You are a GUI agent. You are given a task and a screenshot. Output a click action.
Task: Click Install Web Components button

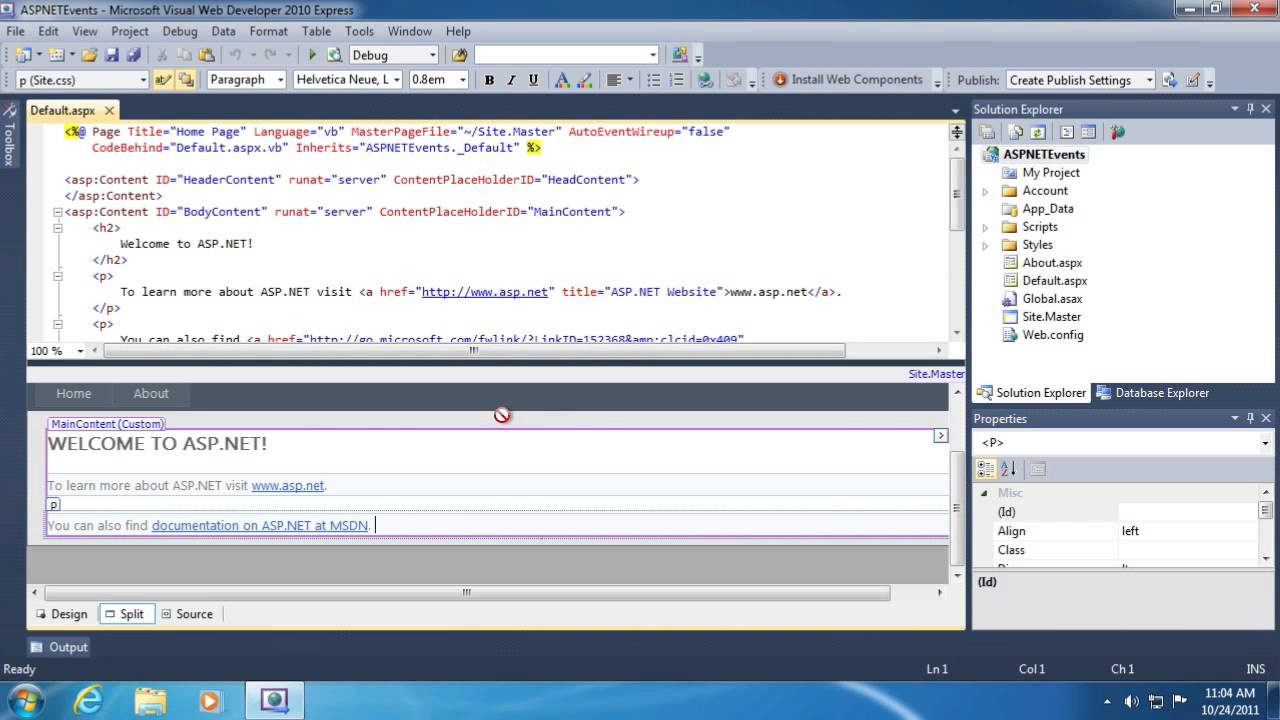point(848,80)
